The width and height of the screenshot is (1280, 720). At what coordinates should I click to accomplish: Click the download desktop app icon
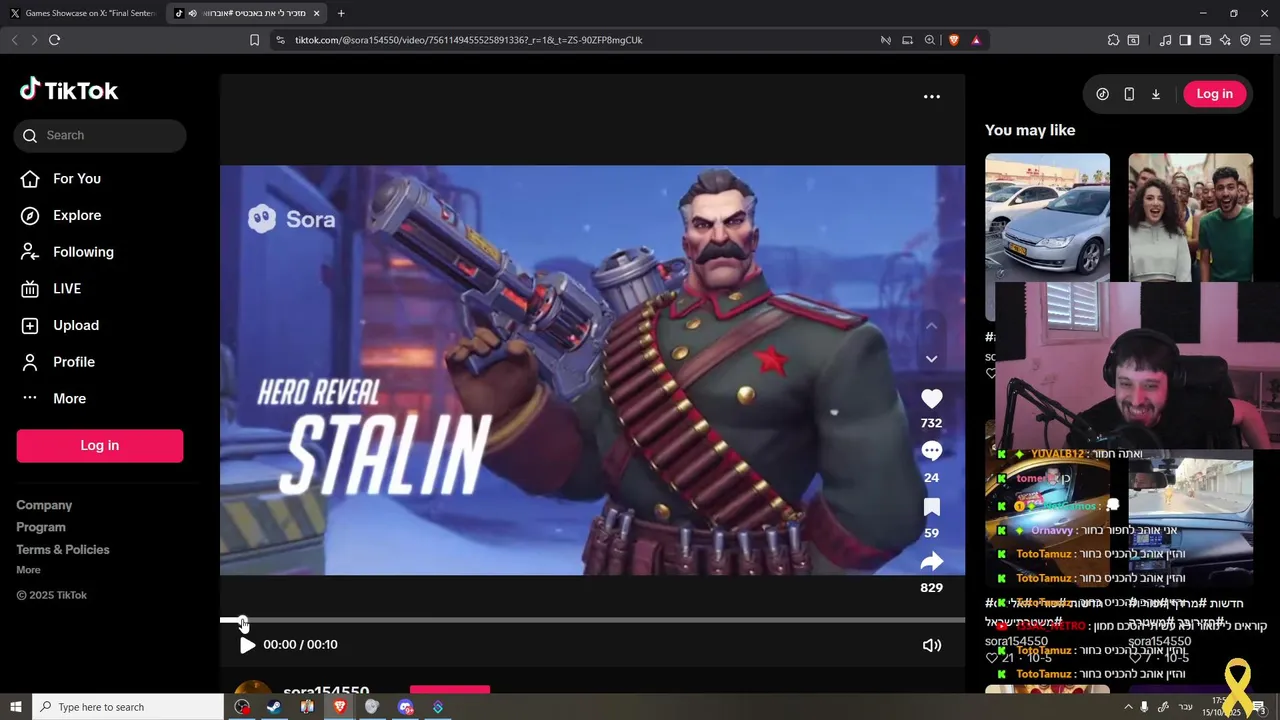pos(1156,94)
